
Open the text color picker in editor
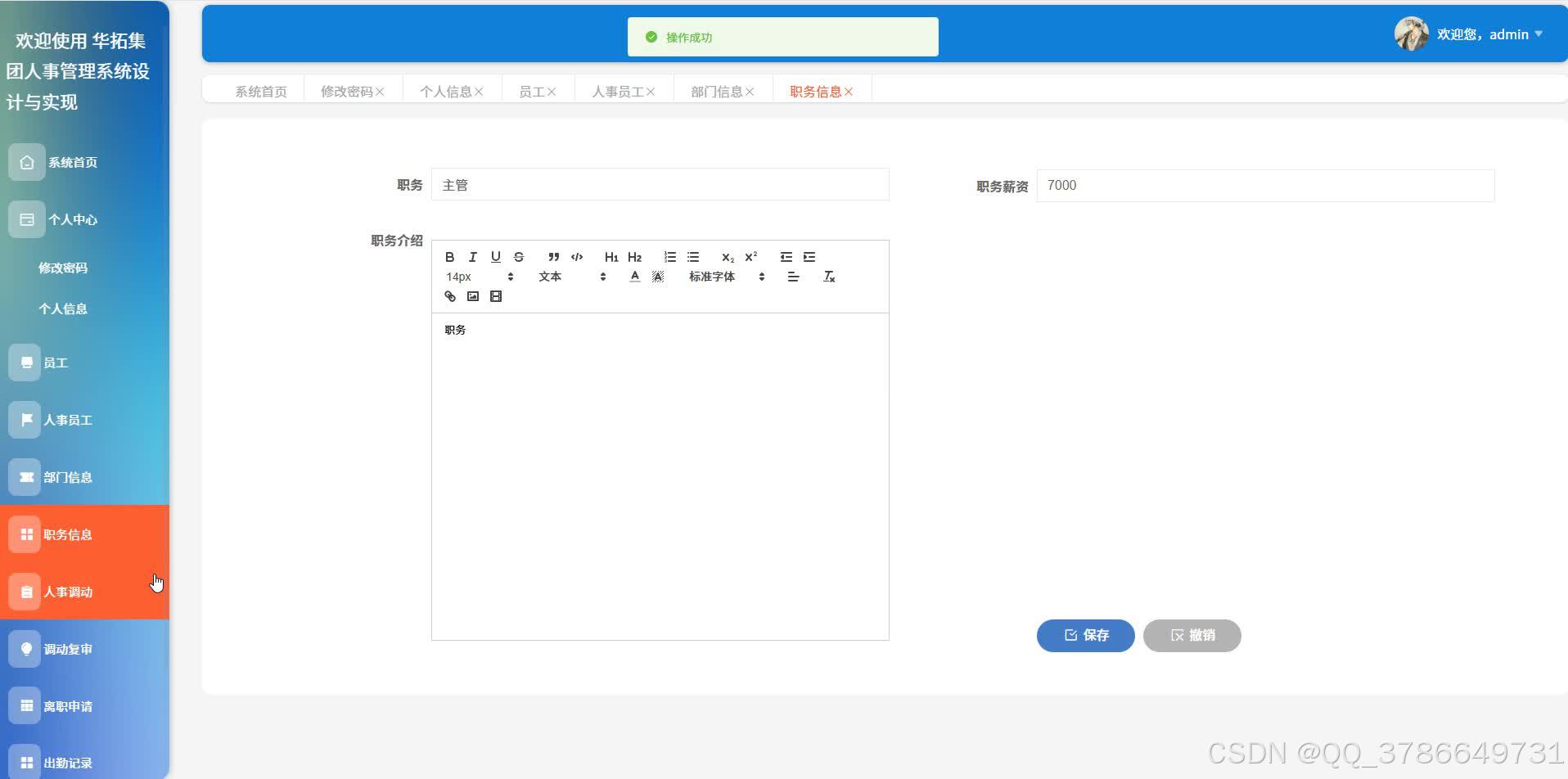(x=634, y=276)
